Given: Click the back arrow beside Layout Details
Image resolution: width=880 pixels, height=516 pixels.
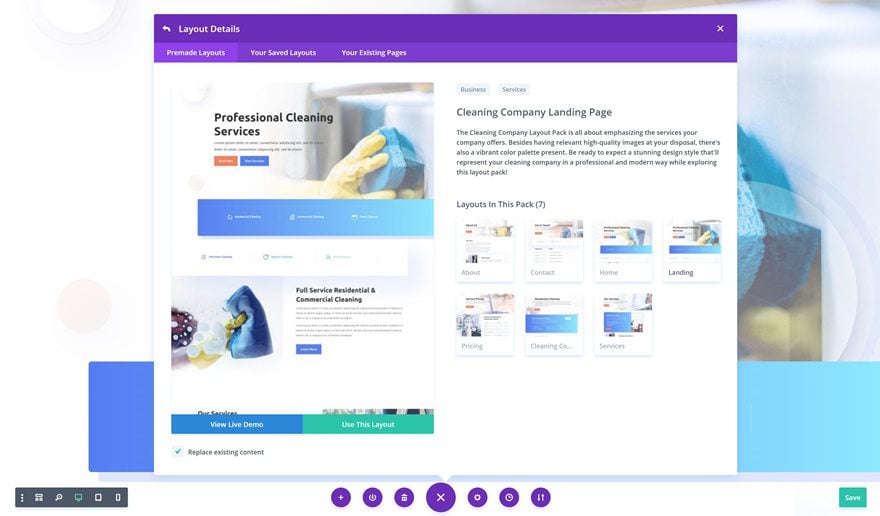Looking at the screenshot, I should click(x=166, y=29).
